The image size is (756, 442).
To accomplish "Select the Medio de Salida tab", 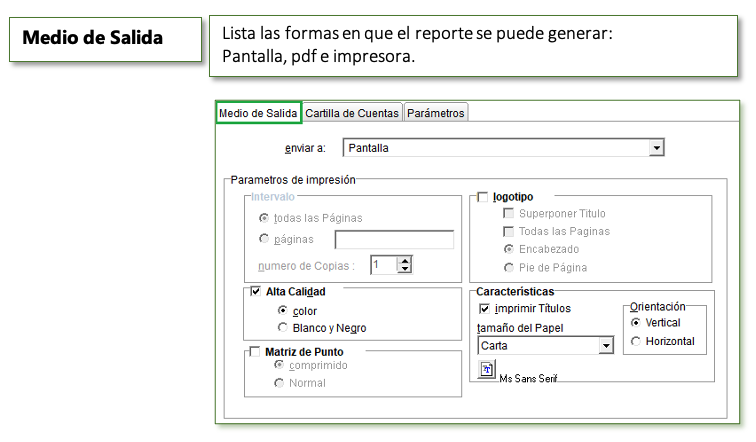I will point(258,113).
